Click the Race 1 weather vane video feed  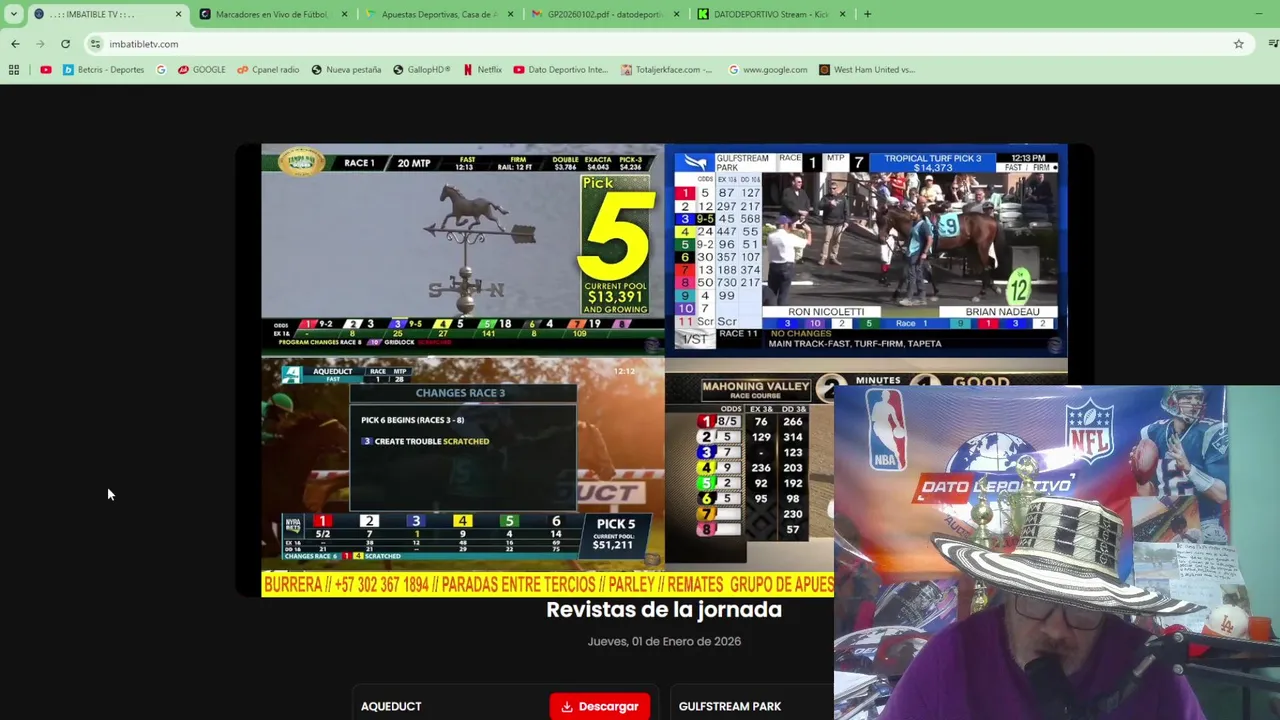click(462, 249)
